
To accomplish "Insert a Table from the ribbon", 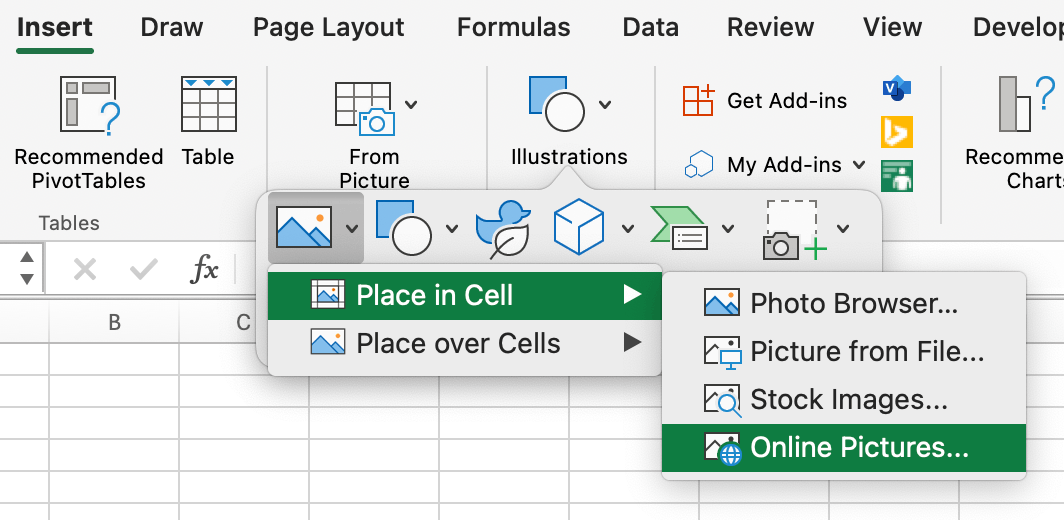I will 208,105.
